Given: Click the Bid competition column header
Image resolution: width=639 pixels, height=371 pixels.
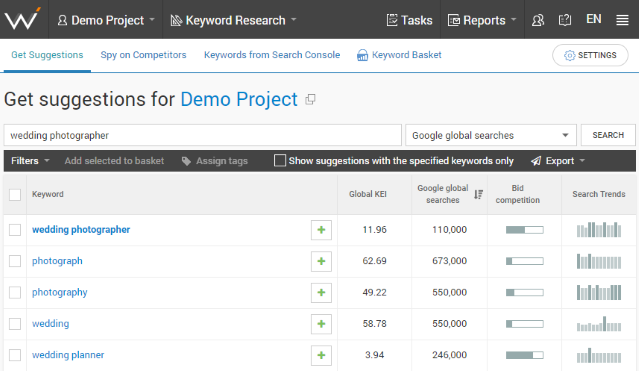Looking at the screenshot, I should (x=518, y=194).
